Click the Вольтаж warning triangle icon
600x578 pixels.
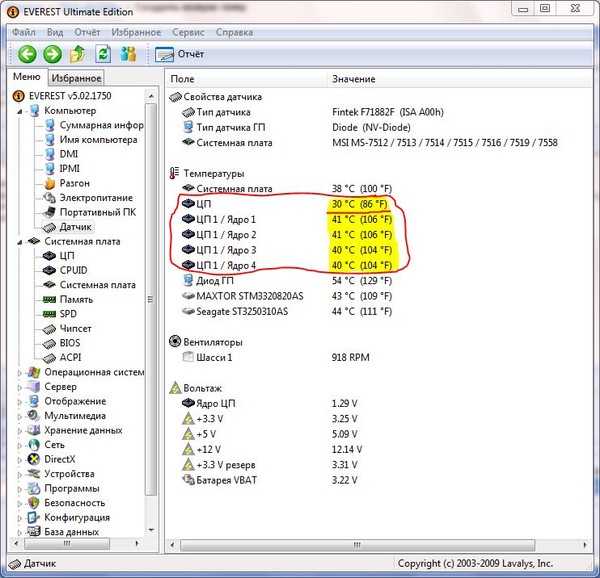[x=175, y=388]
